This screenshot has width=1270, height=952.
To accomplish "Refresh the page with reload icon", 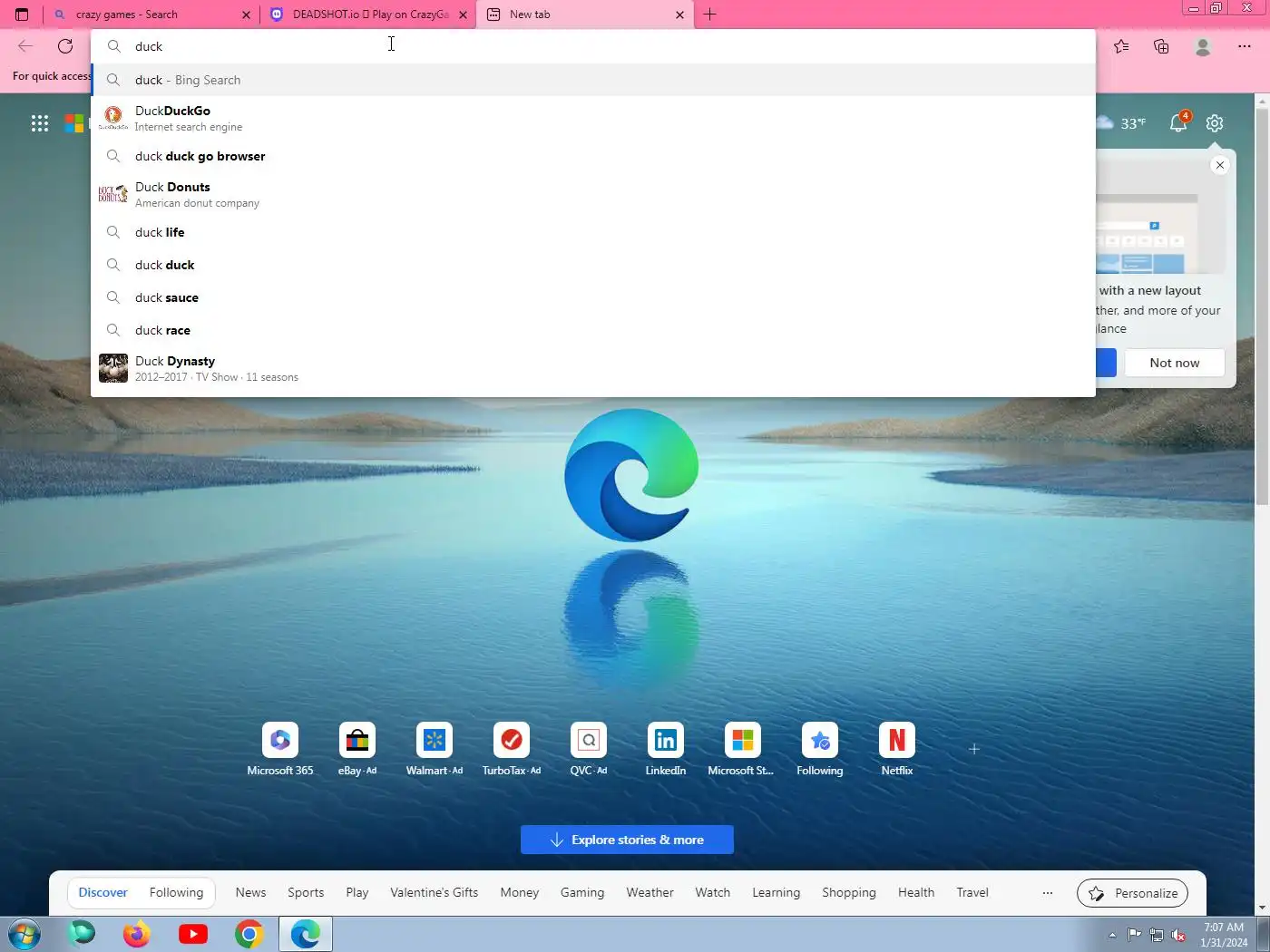I will click(65, 46).
